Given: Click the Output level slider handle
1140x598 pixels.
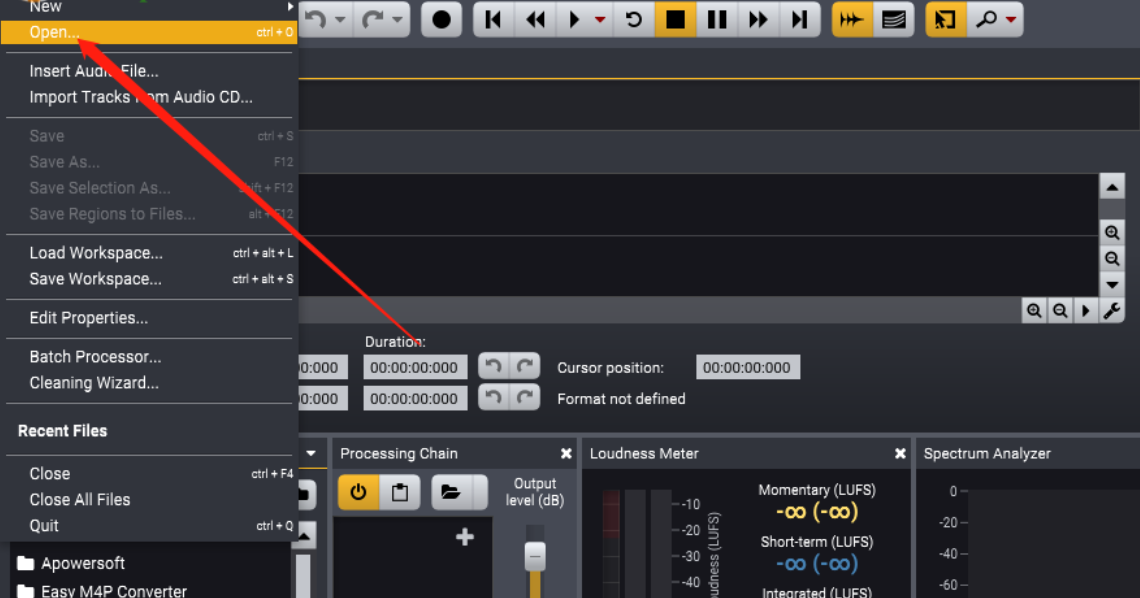Looking at the screenshot, I should point(535,556).
